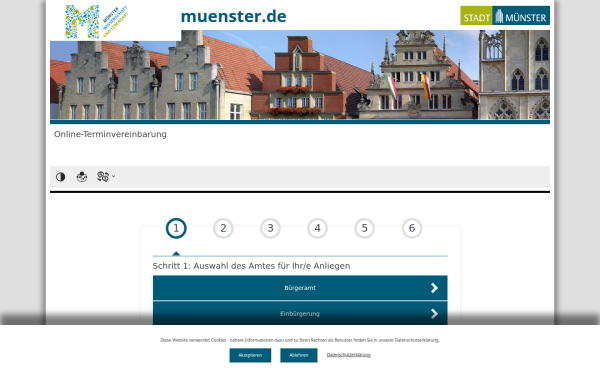
Task: Open the language translation dropdown
Action: click(106, 176)
